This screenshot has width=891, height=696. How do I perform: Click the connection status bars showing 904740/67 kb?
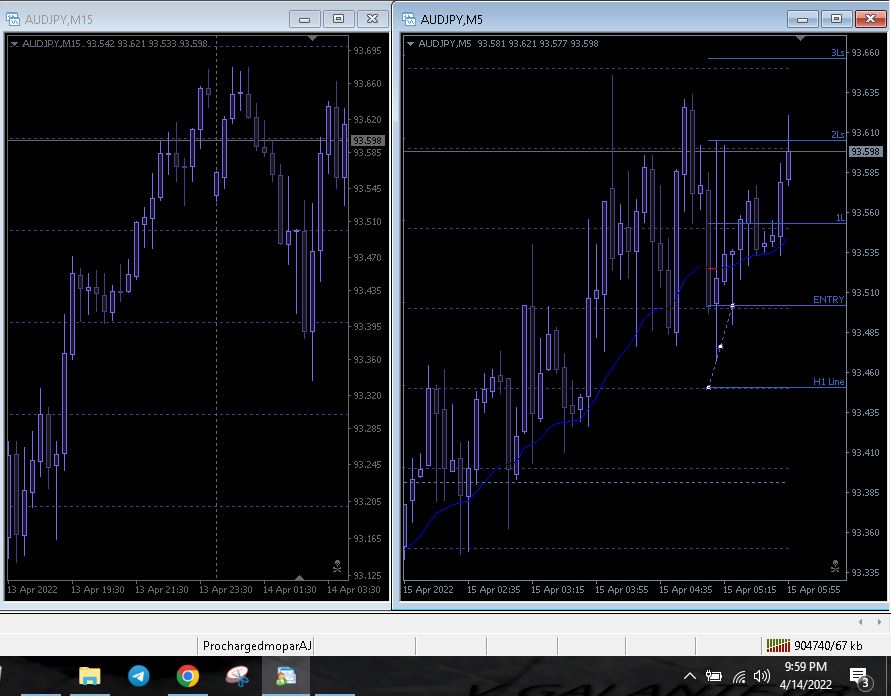[x=777, y=646]
